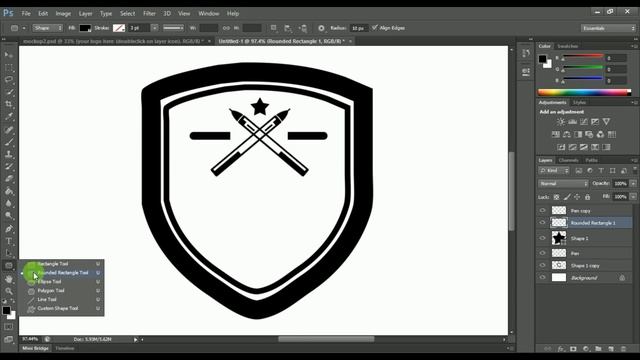Open shape geometry options gear
This screenshot has height=360, width=640.
(x=321, y=28)
